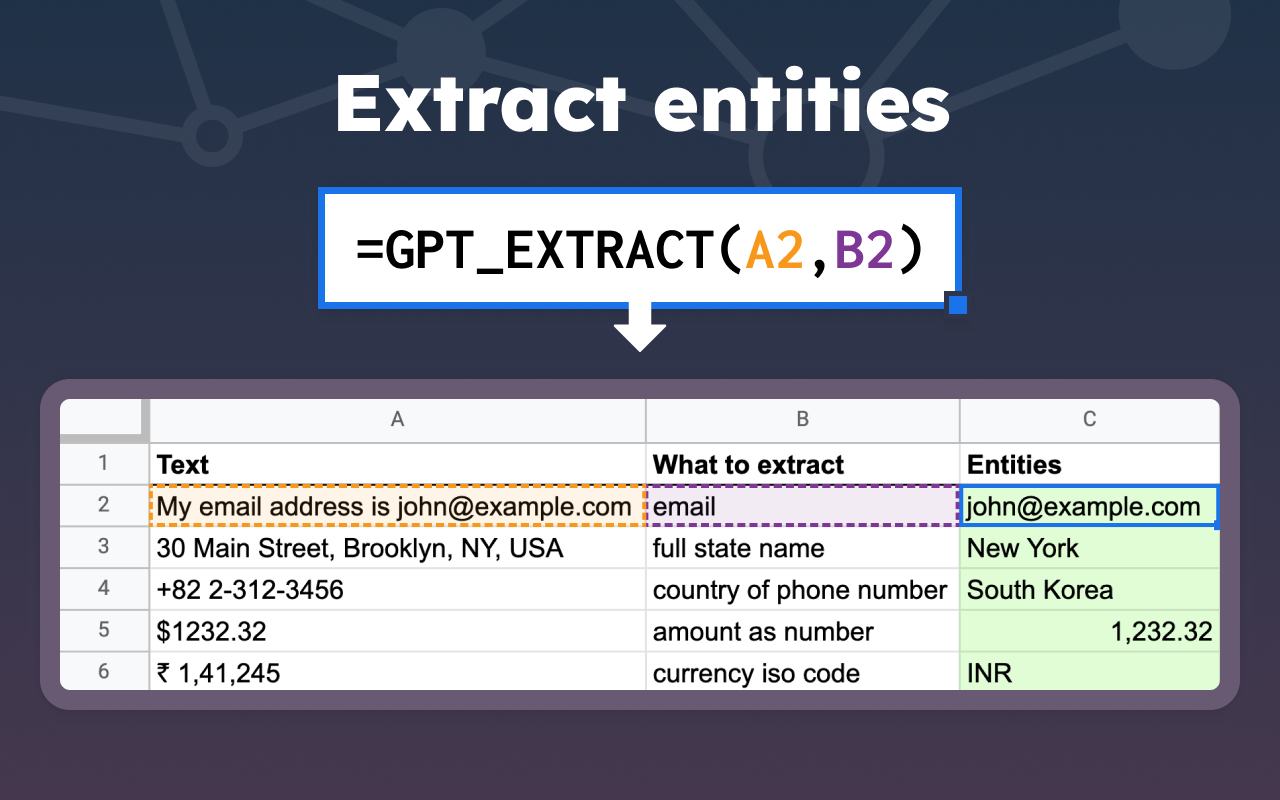Screen dimensions: 1280x800
Task: Click the 'Extract entities' heading
Action: [x=641, y=102]
